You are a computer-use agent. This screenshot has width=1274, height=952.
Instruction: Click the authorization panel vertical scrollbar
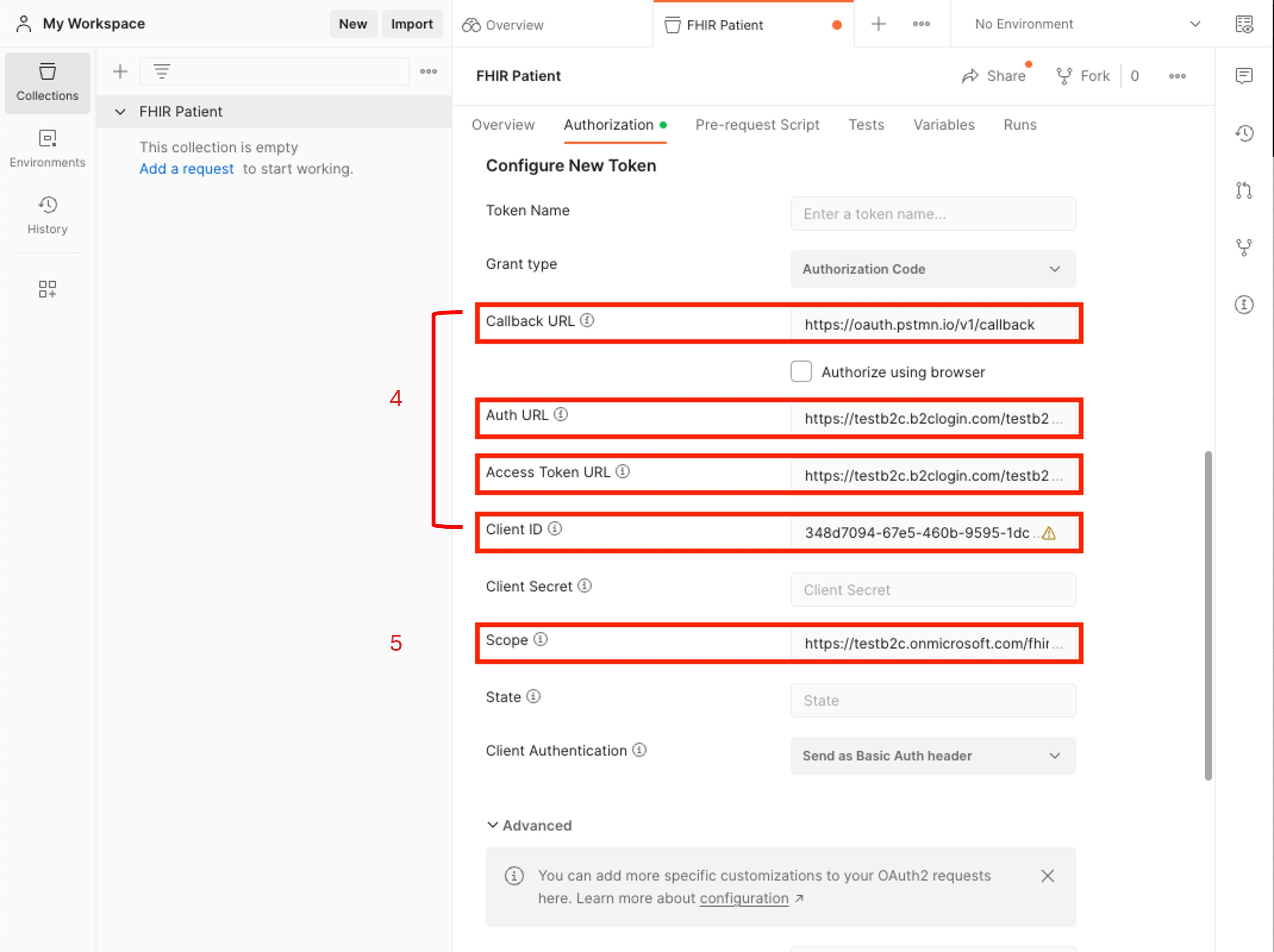tap(1208, 616)
